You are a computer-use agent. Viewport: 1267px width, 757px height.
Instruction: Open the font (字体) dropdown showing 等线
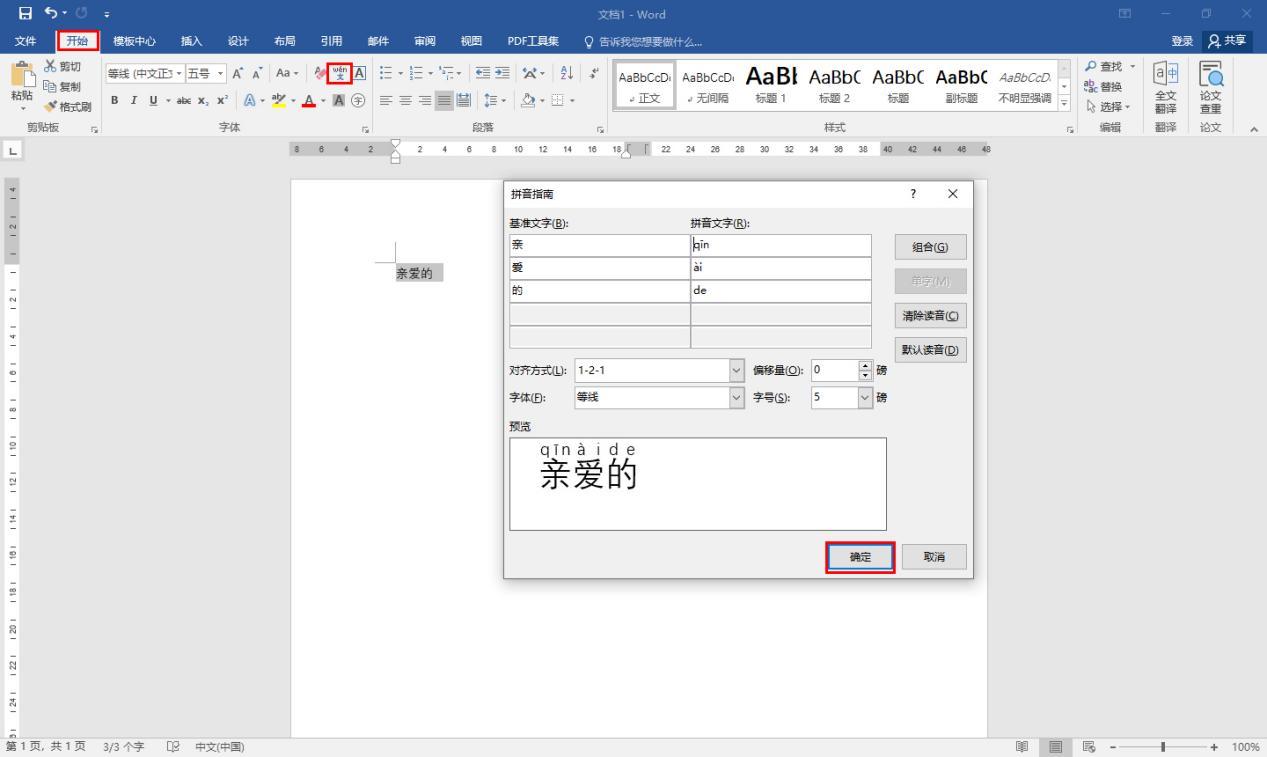point(737,397)
